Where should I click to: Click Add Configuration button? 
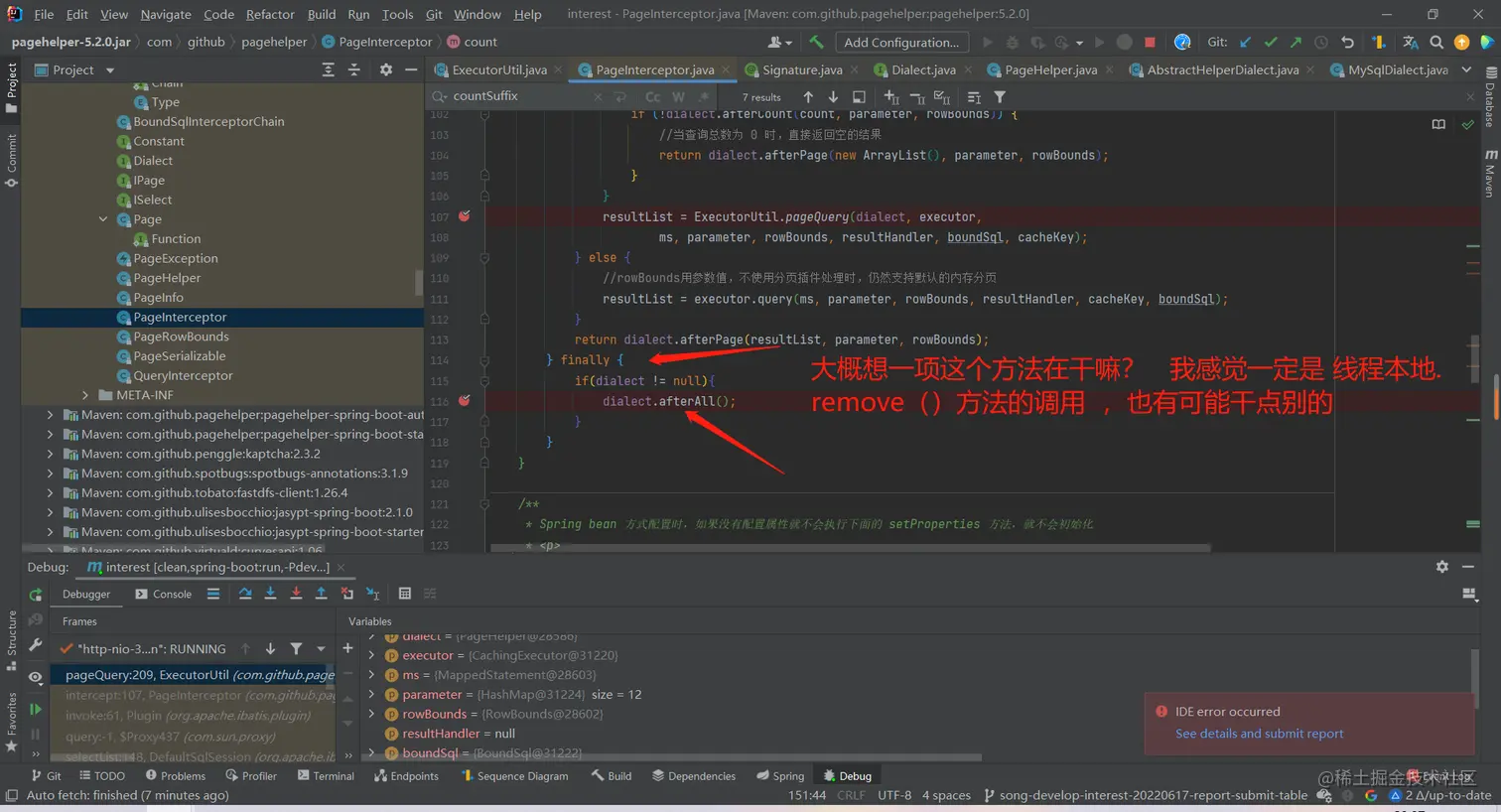coord(901,42)
